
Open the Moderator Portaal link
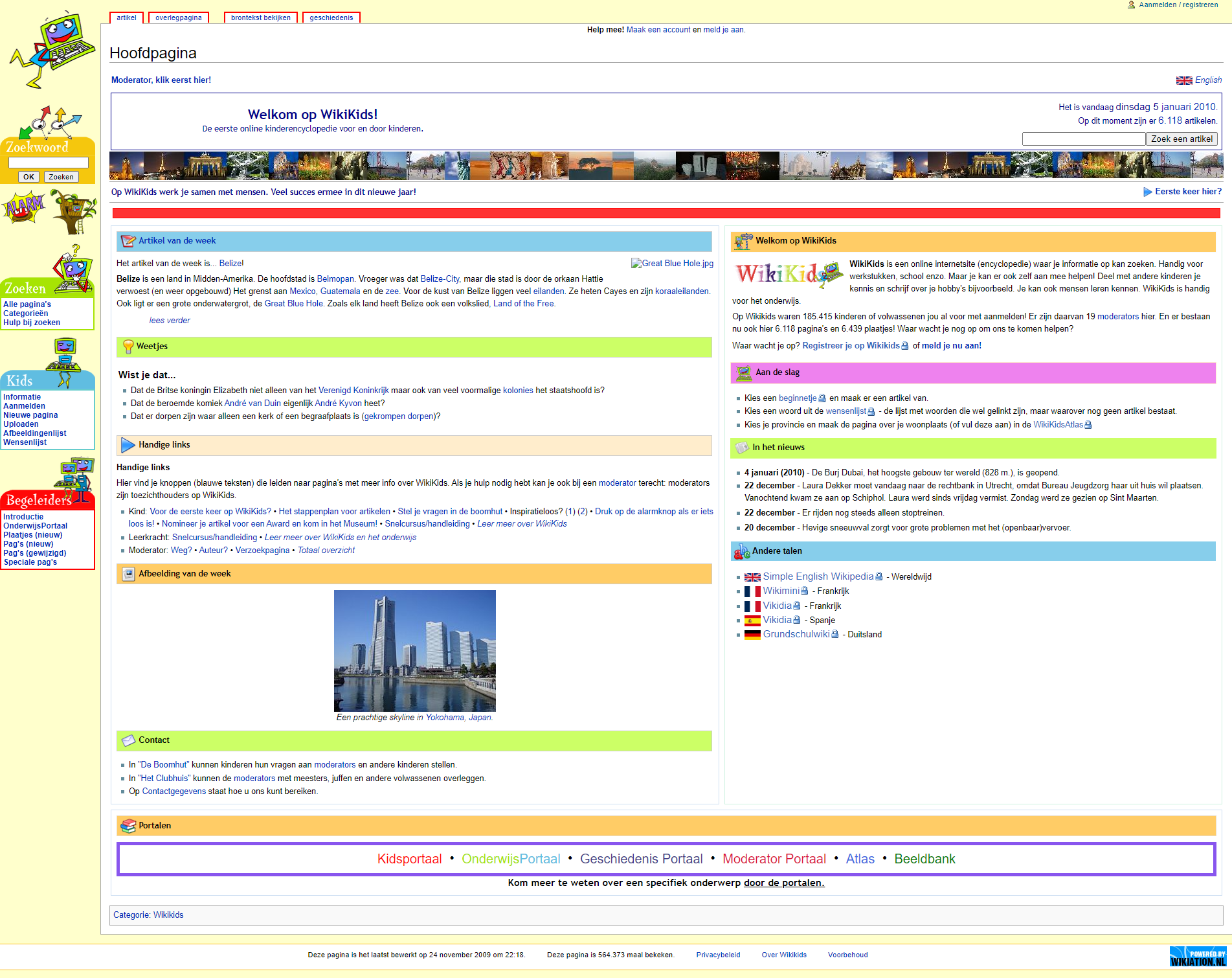click(774, 859)
